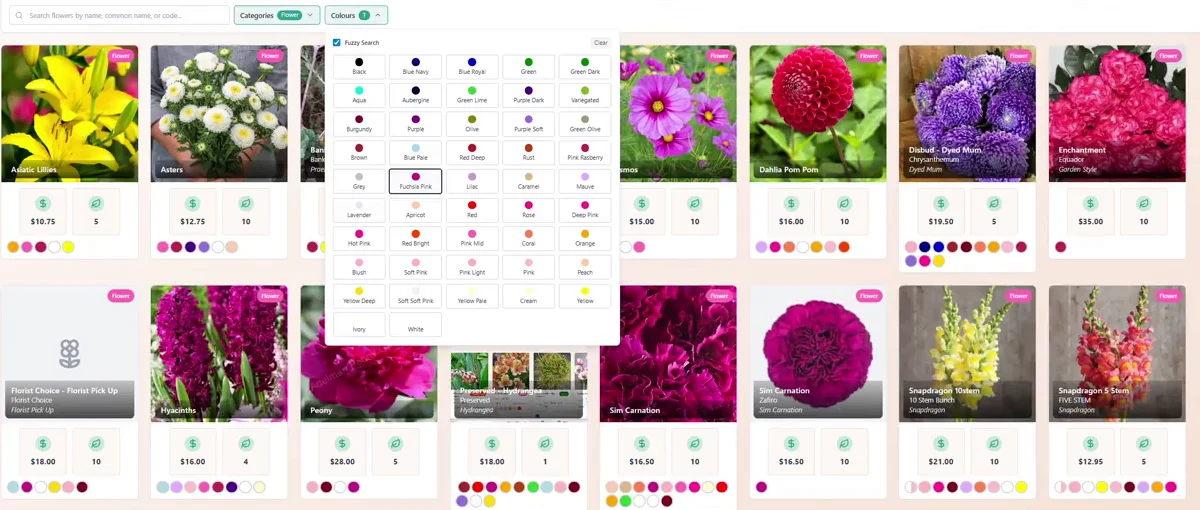This screenshot has height=510, width=1200.
Task: Click the dollar icon on Zafiro Sim Carnation card
Action: pos(791,443)
